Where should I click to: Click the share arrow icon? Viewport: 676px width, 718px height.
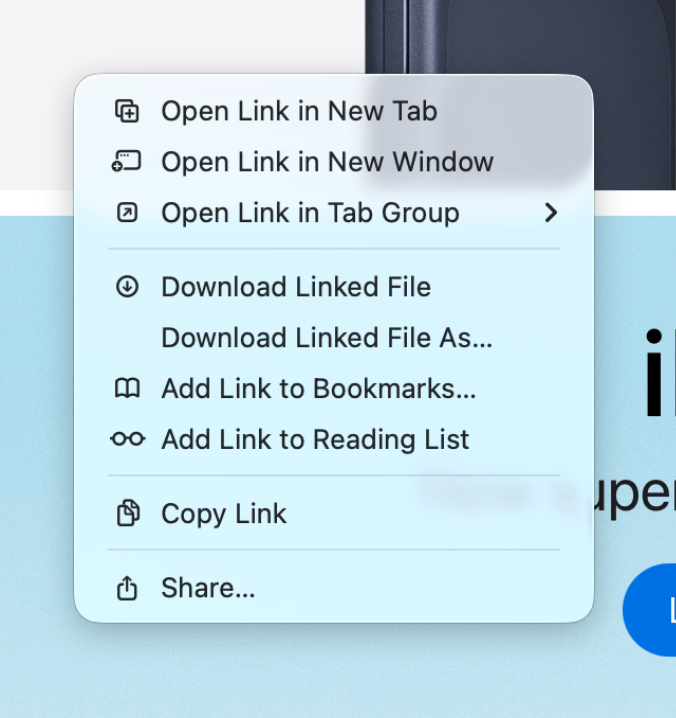point(127,587)
